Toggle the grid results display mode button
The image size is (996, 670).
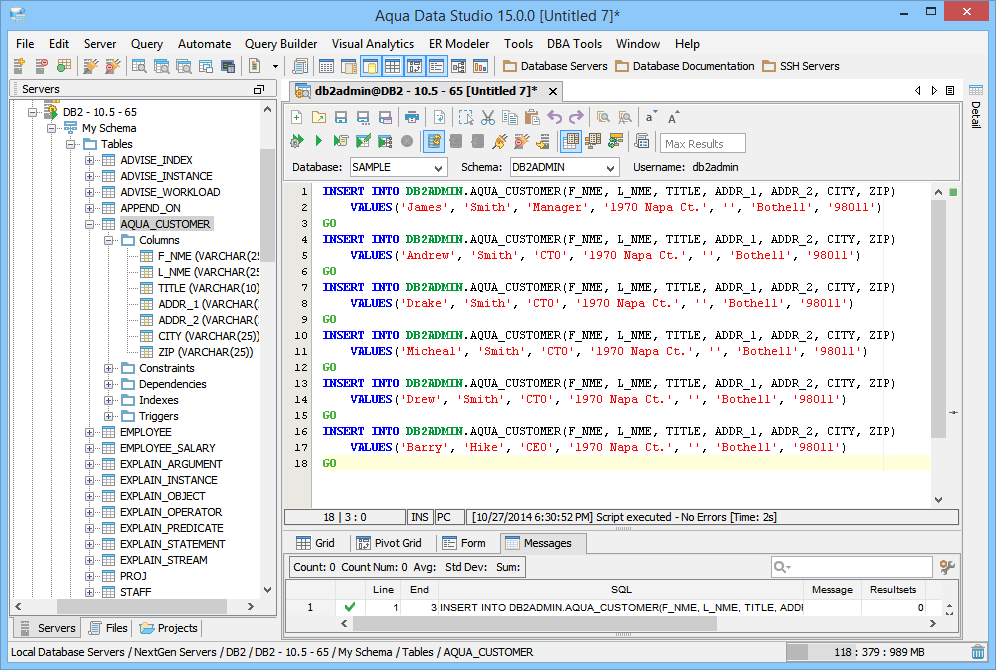tap(570, 142)
